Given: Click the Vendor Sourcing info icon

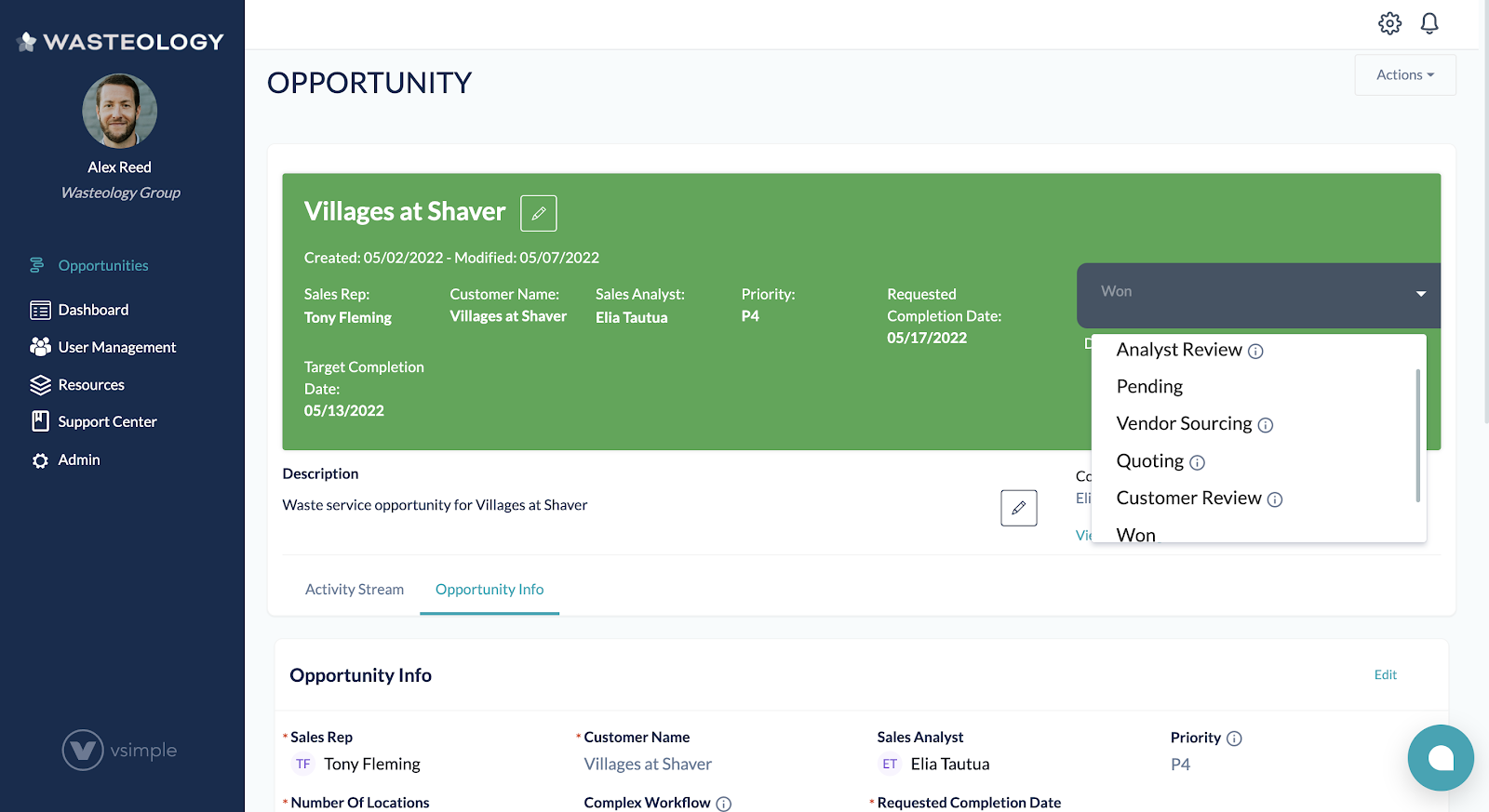Looking at the screenshot, I should coord(1266,425).
